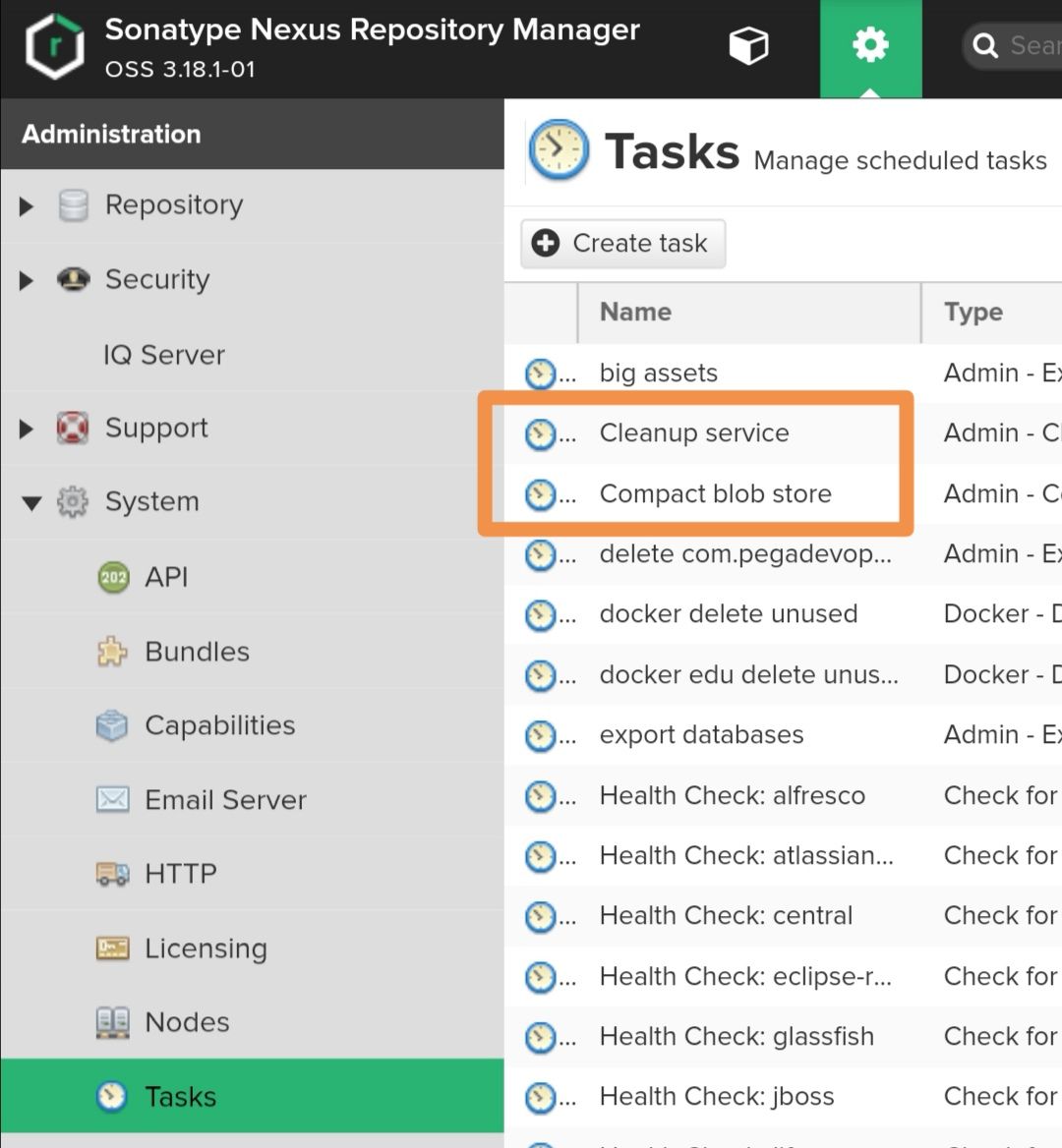Open the Health Check: eclipse-r... task
Image resolution: width=1062 pixels, height=1148 pixels.
click(x=745, y=976)
